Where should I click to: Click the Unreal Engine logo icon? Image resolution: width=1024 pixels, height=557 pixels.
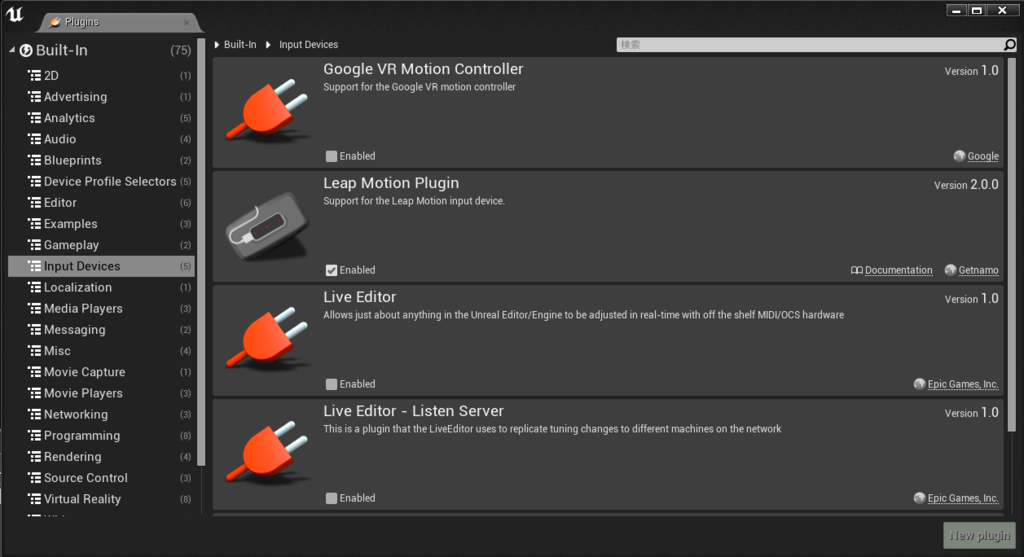pyautogui.click(x=14, y=14)
